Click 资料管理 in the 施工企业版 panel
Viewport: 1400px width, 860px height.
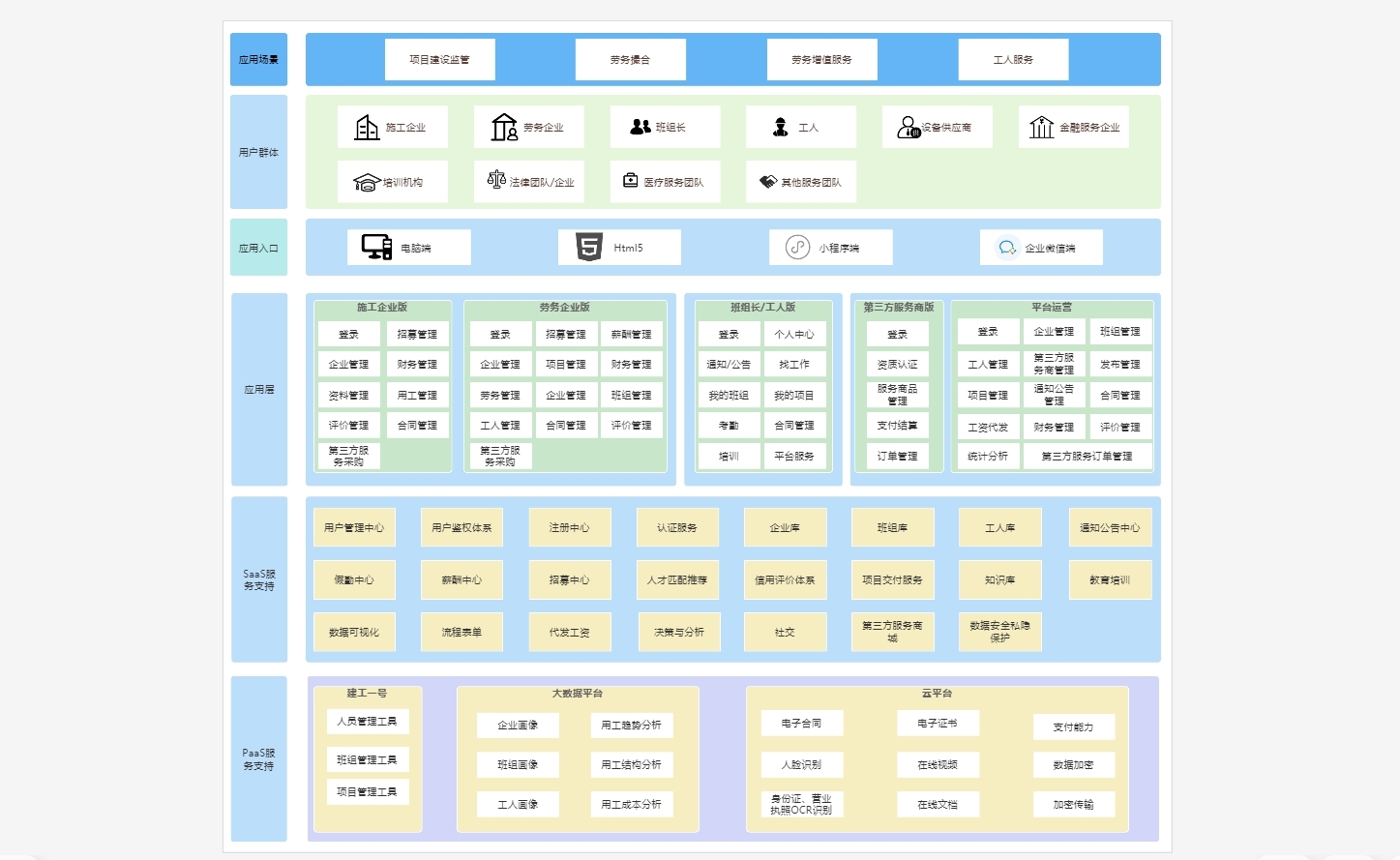(349, 395)
